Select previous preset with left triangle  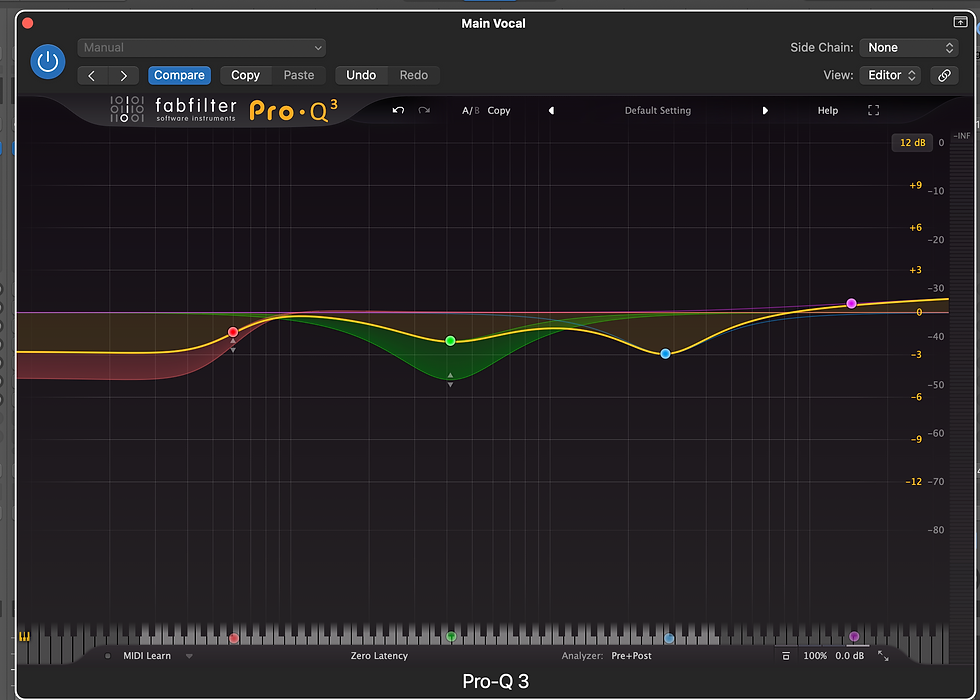point(551,111)
